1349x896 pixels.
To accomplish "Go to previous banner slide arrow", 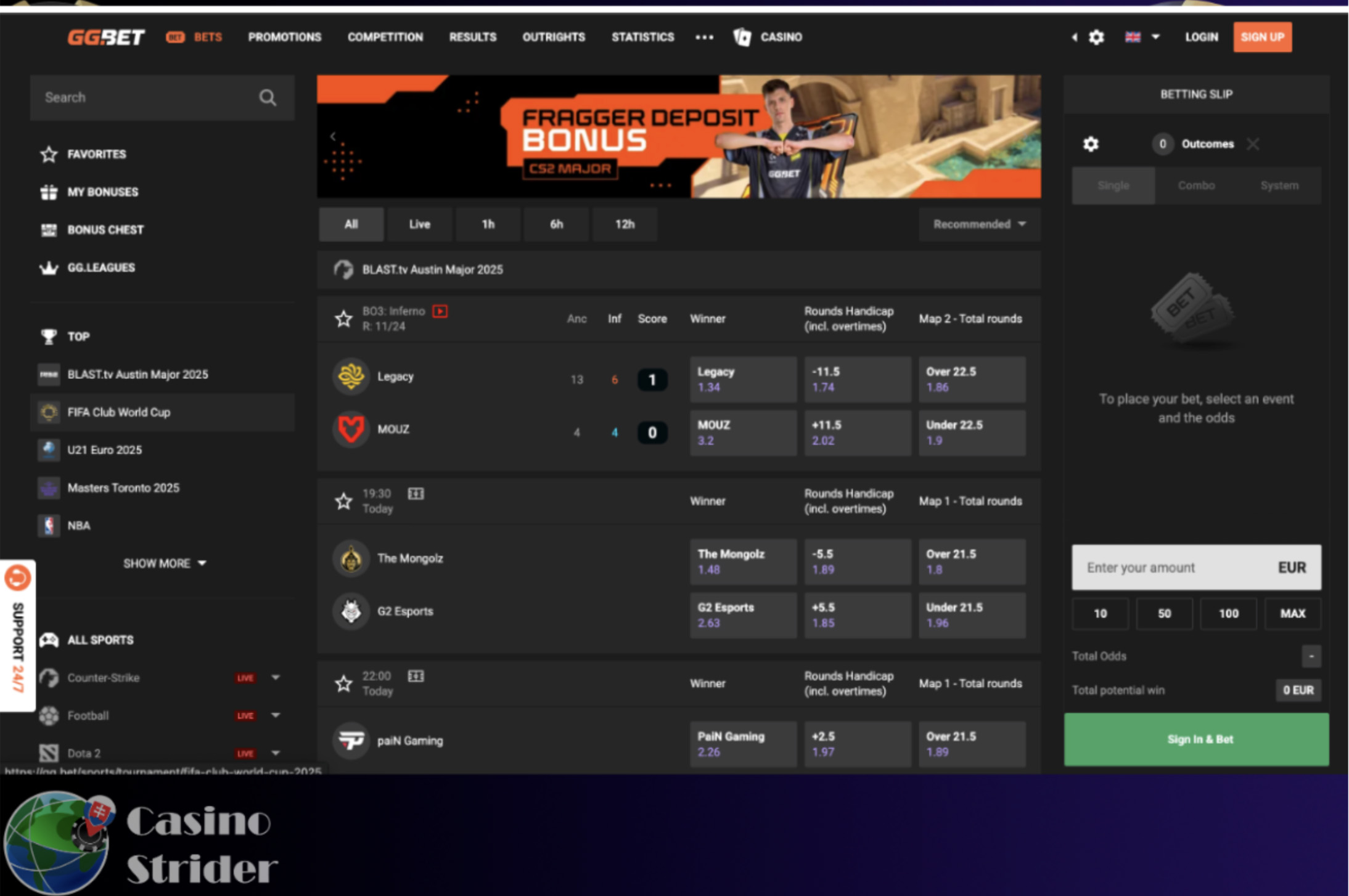I will 332,136.
